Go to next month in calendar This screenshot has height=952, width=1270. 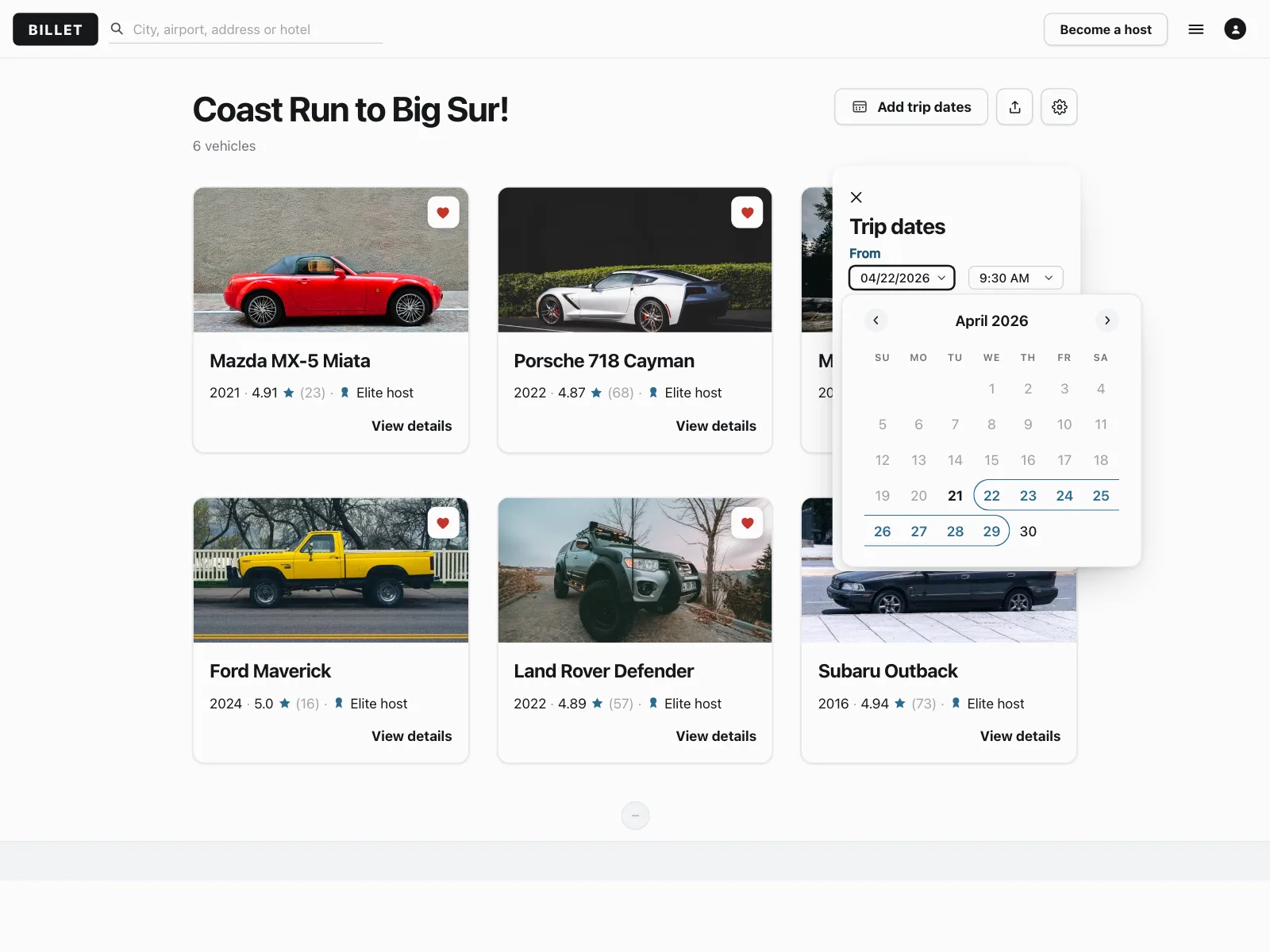[1106, 321]
